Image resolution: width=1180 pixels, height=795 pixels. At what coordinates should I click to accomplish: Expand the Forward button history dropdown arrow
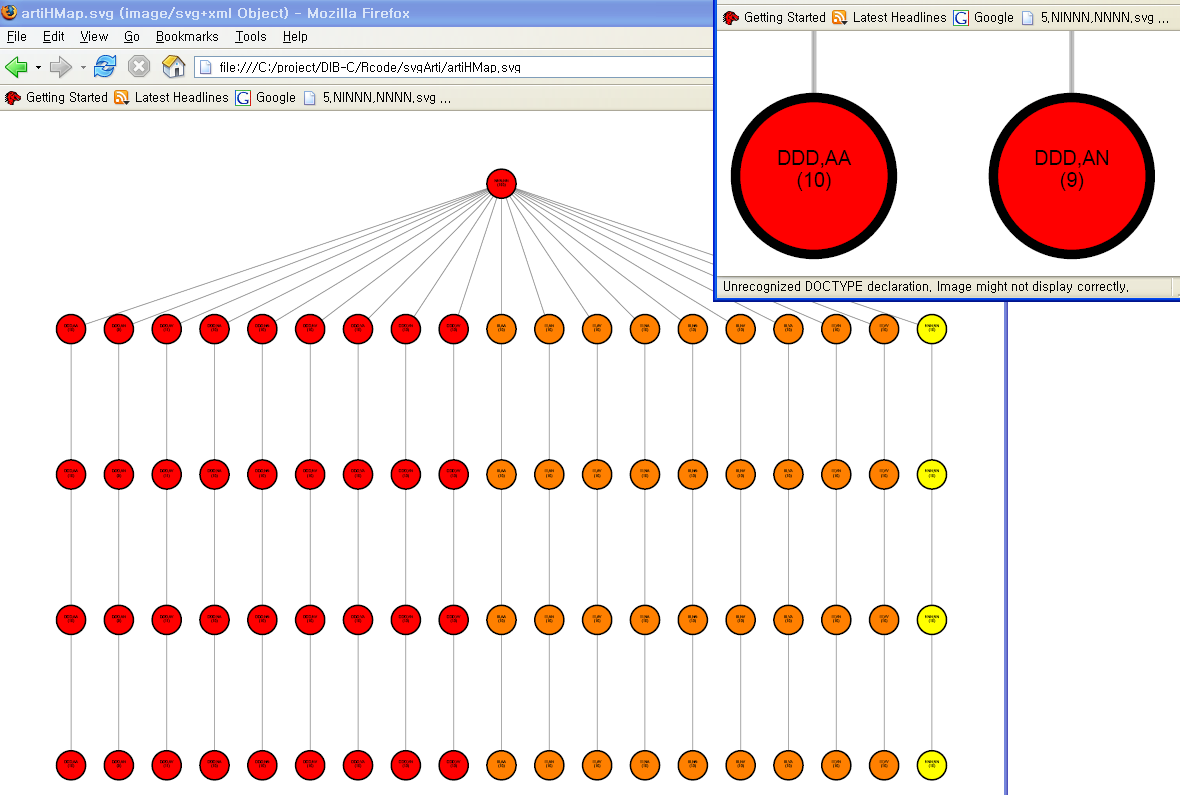click(x=82, y=68)
